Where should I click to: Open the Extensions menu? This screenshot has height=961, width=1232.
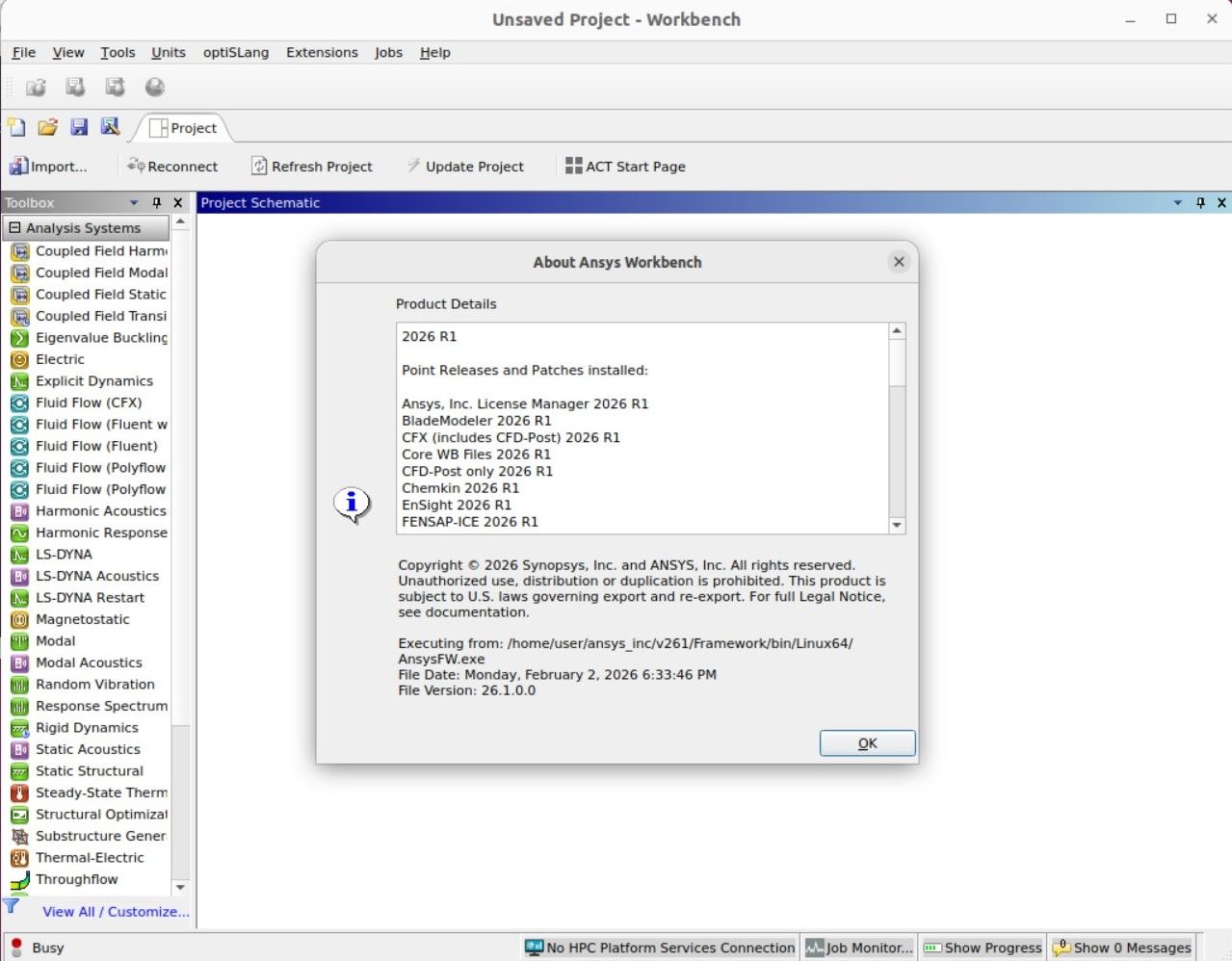click(x=322, y=53)
